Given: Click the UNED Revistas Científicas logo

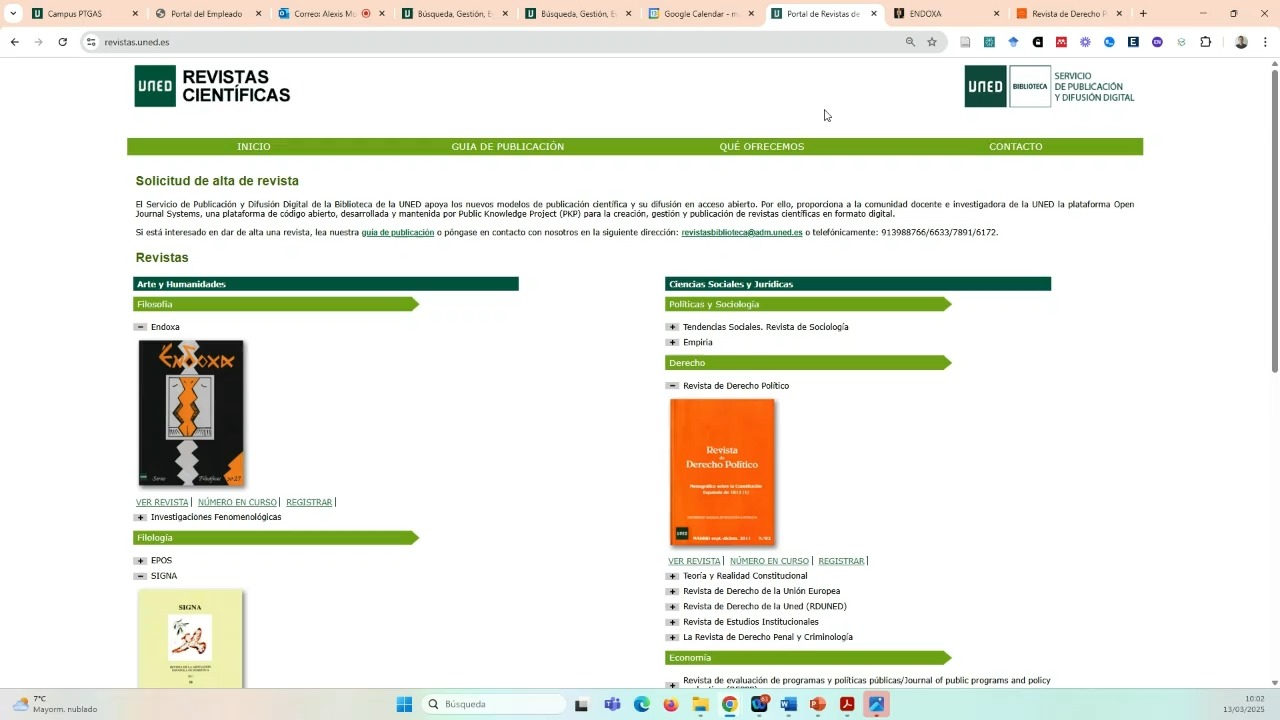Looking at the screenshot, I should (x=212, y=86).
